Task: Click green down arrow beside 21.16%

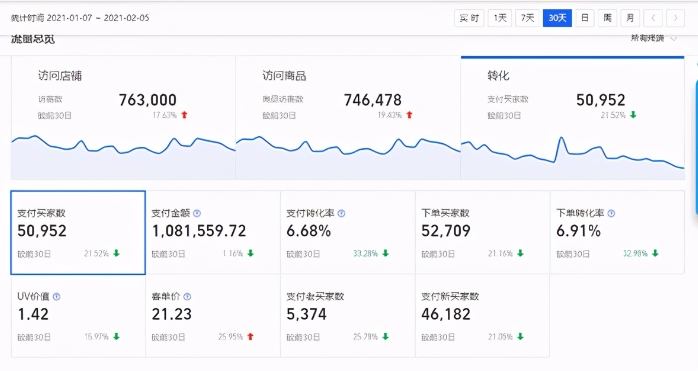Action: pyautogui.click(x=520, y=253)
